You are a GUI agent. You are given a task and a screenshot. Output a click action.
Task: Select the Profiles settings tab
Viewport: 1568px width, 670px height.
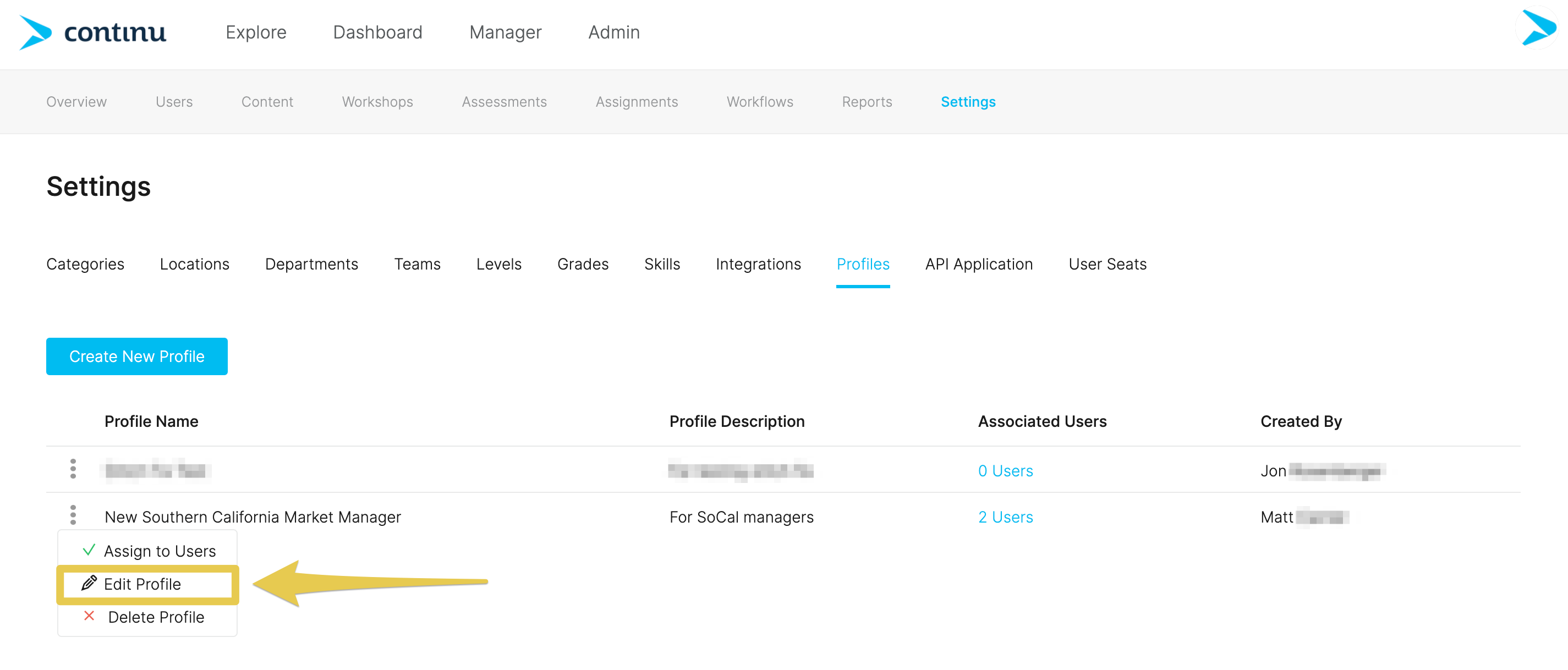point(863,264)
